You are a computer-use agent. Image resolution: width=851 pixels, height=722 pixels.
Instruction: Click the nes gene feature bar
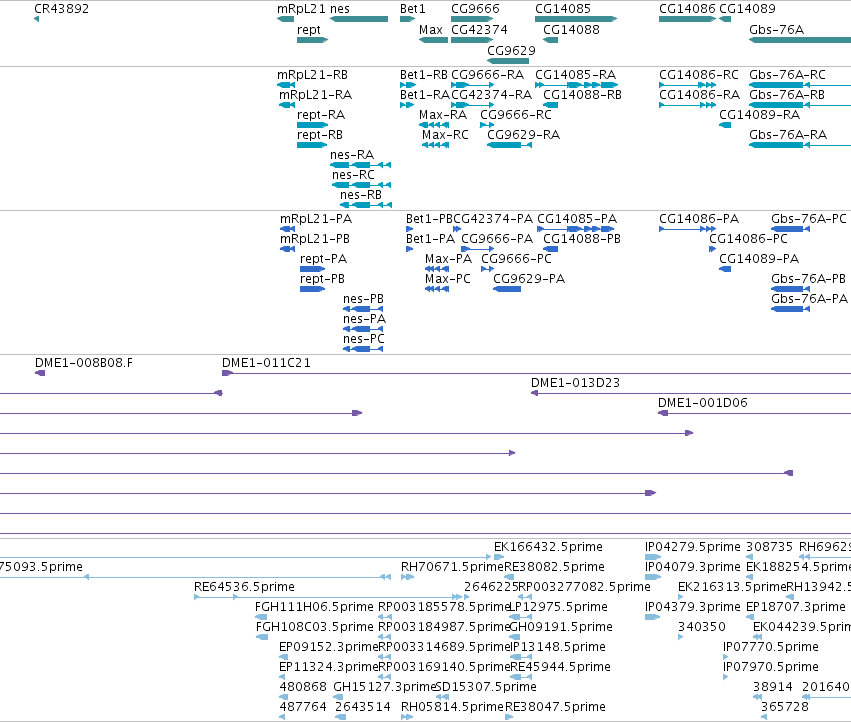(359, 19)
